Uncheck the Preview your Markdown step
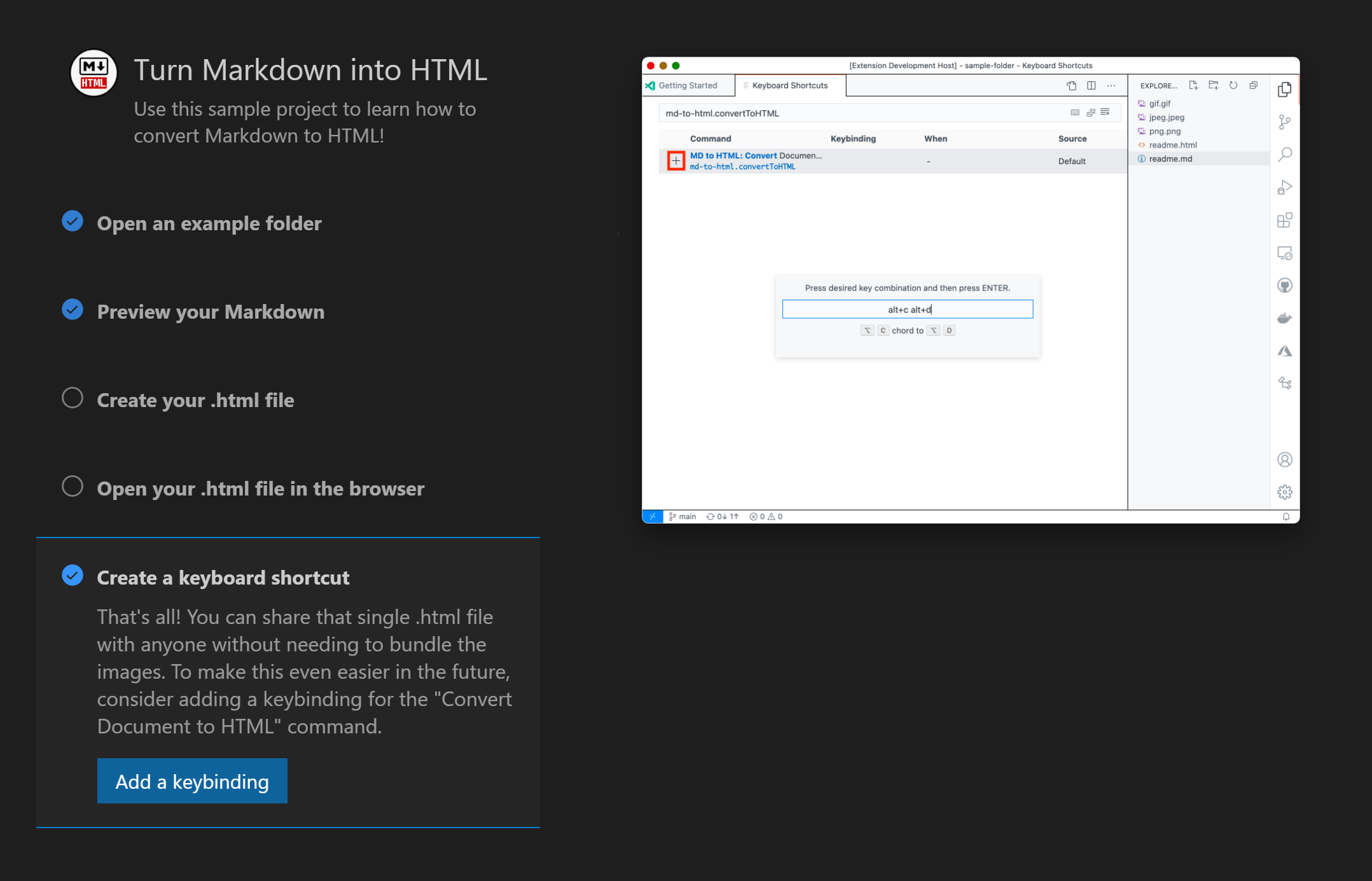The image size is (1372, 881). 73,310
